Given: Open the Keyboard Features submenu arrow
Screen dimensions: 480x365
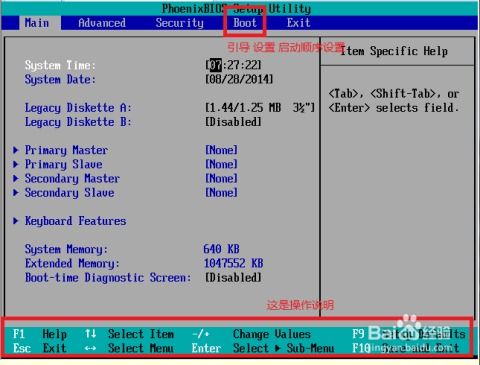Looking at the screenshot, I should pos(15,221).
